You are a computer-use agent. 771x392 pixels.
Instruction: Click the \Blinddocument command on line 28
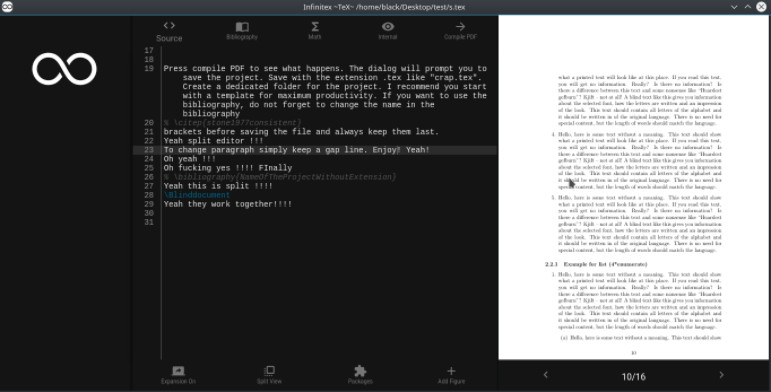tap(197, 195)
